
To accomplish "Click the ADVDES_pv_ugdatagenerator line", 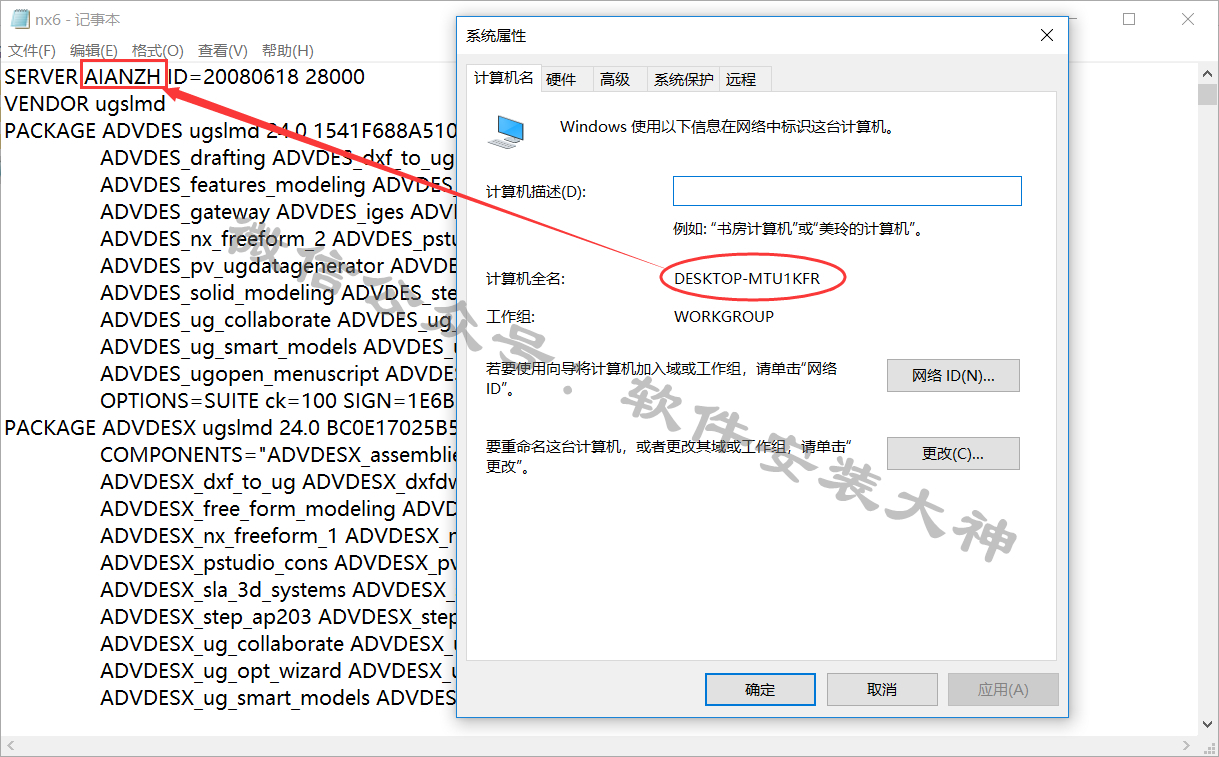I will click(x=278, y=266).
